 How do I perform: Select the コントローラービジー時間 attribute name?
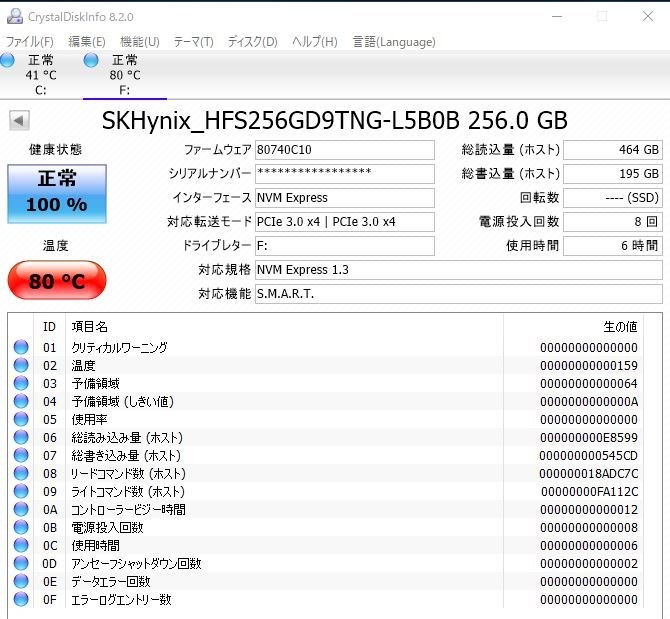click(x=128, y=510)
